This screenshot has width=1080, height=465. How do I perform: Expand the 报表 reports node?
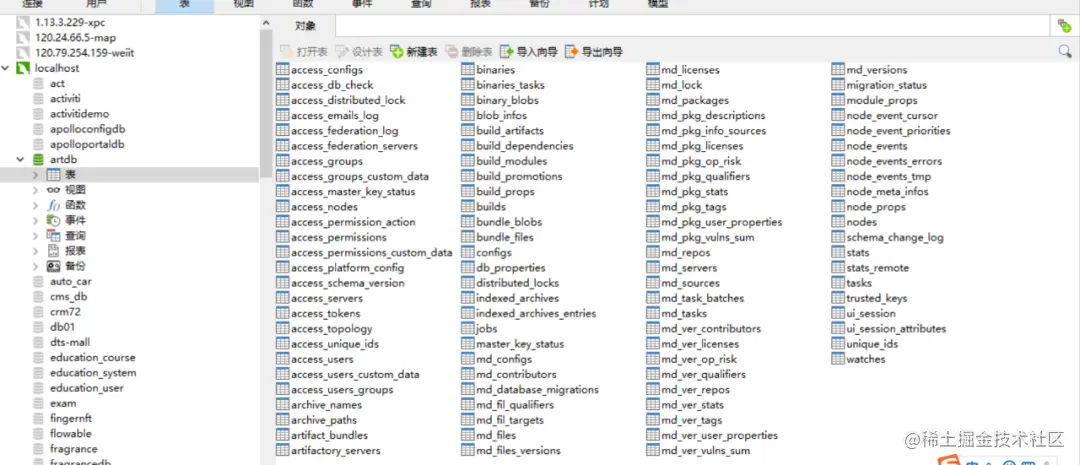pos(36,251)
